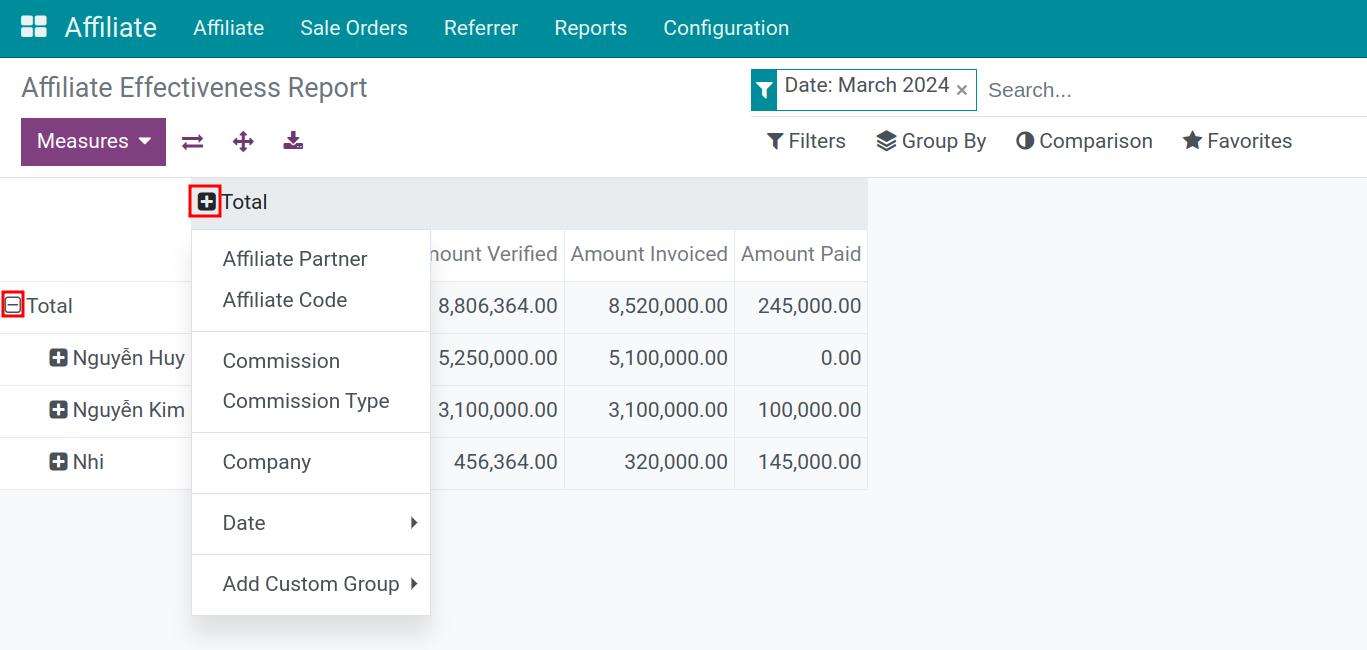Open the Affiliate menu in top navigation
This screenshot has width=1367, height=650.
tap(228, 28)
